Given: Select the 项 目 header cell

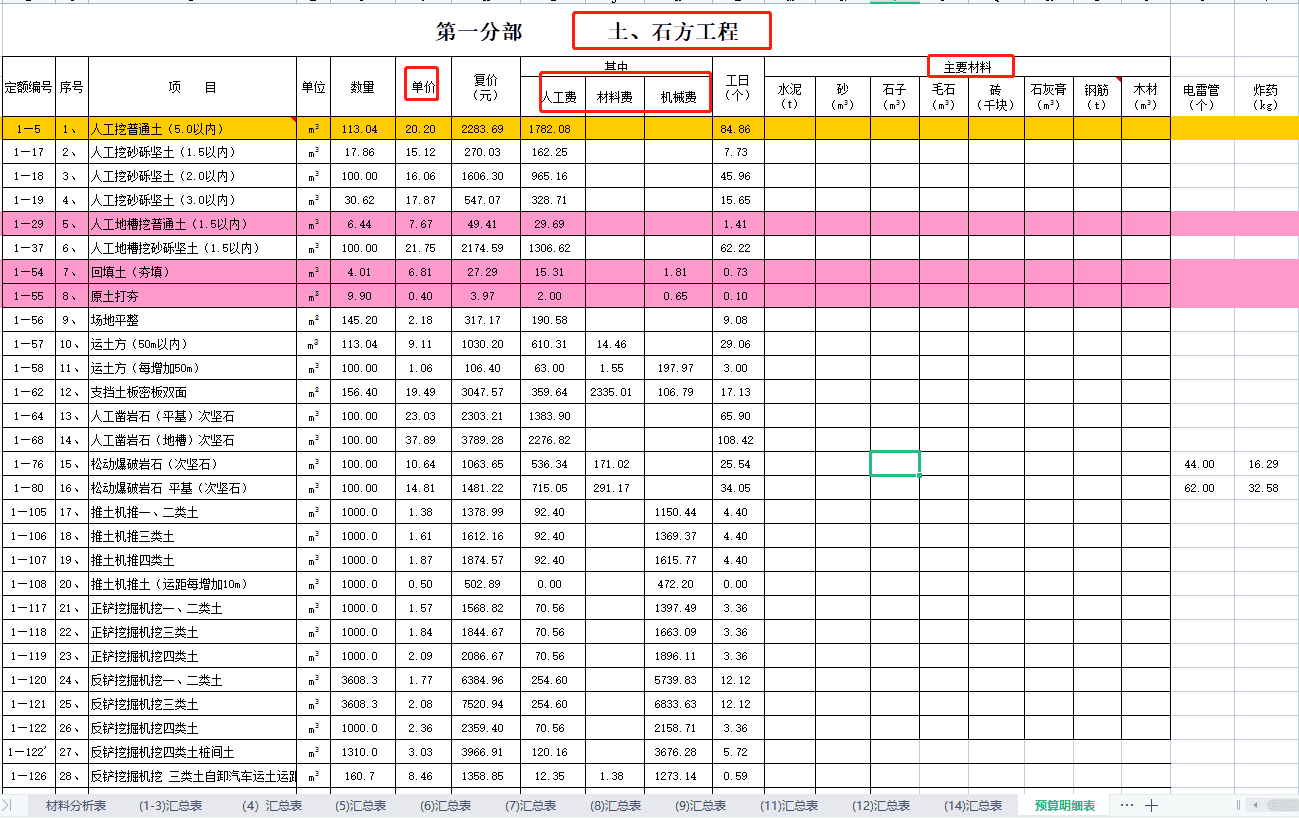Looking at the screenshot, I should (193, 87).
